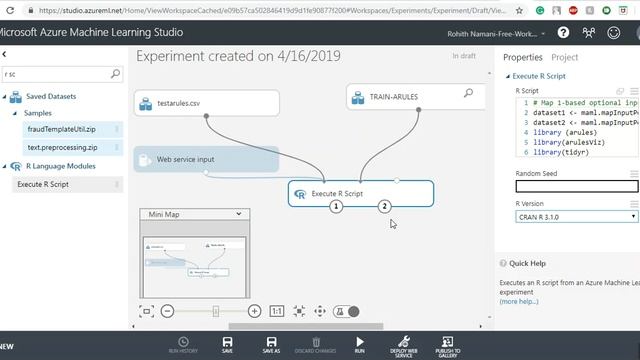Click the browser address bar
Screen dimensions: 640x360
(272, 11)
